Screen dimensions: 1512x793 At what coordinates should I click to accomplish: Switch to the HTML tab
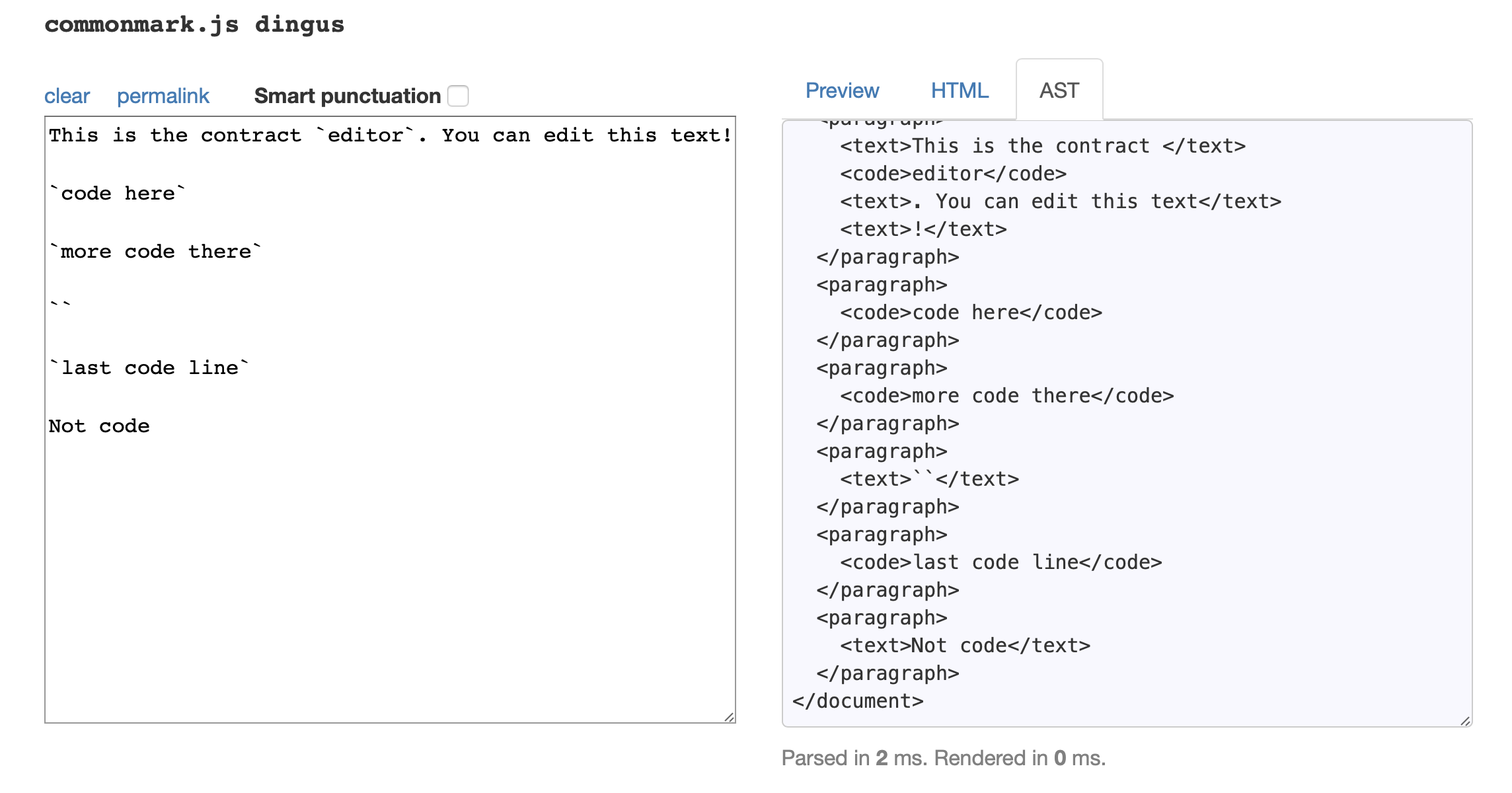click(x=960, y=91)
